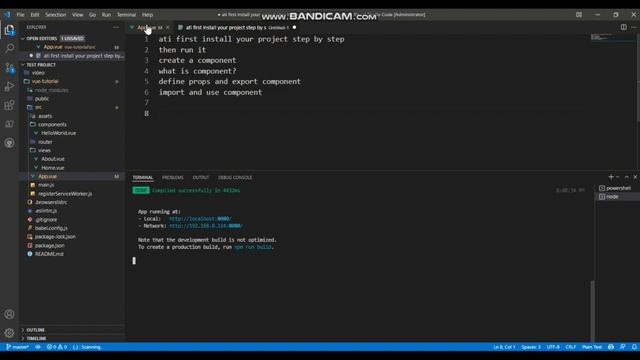Viewport: 640px width, 360px height.
Task: Close the App.vue editor tab
Action: [167, 27]
